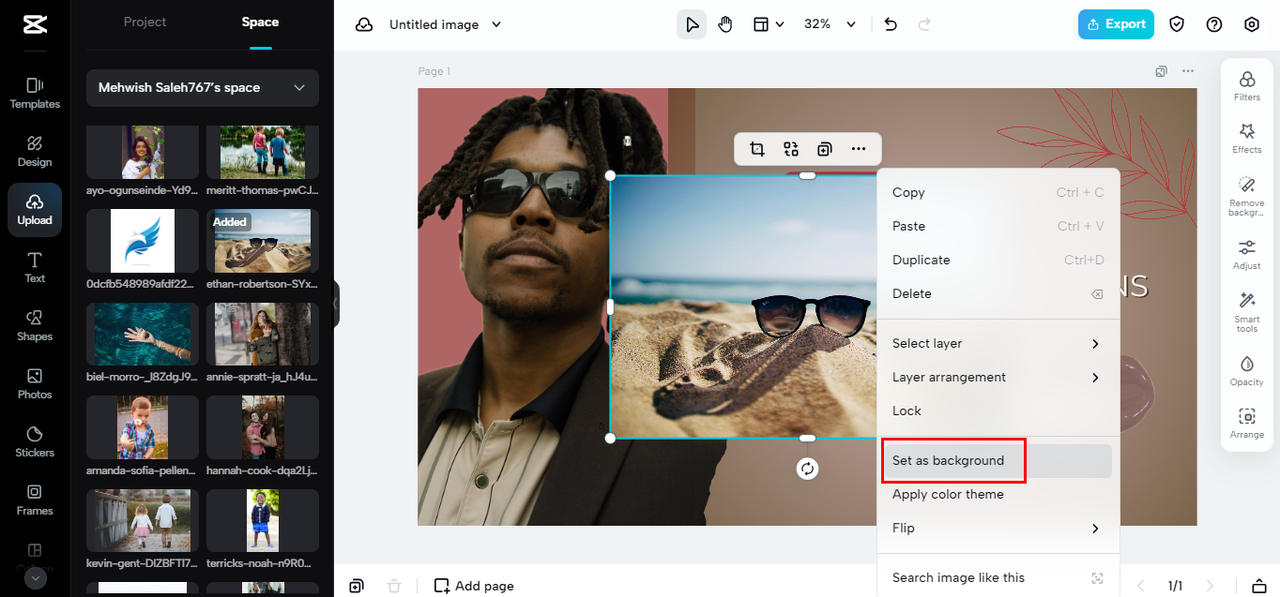Click the Undo arrow
This screenshot has width=1280, height=597.
pos(890,24)
